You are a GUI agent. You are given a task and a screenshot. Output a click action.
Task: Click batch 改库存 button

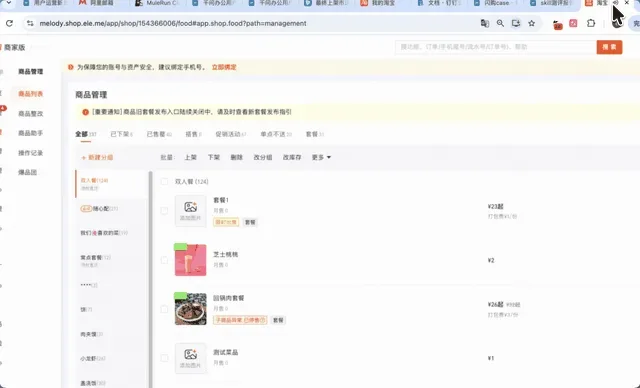pyautogui.click(x=292, y=157)
